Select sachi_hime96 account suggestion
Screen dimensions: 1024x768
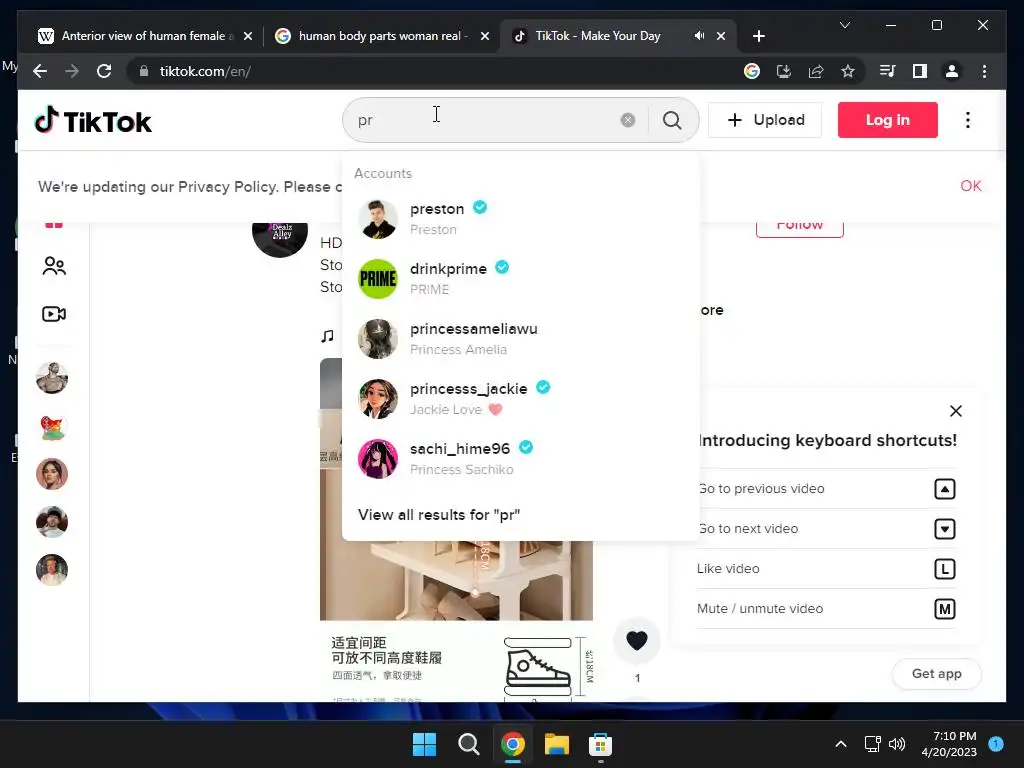click(520, 458)
